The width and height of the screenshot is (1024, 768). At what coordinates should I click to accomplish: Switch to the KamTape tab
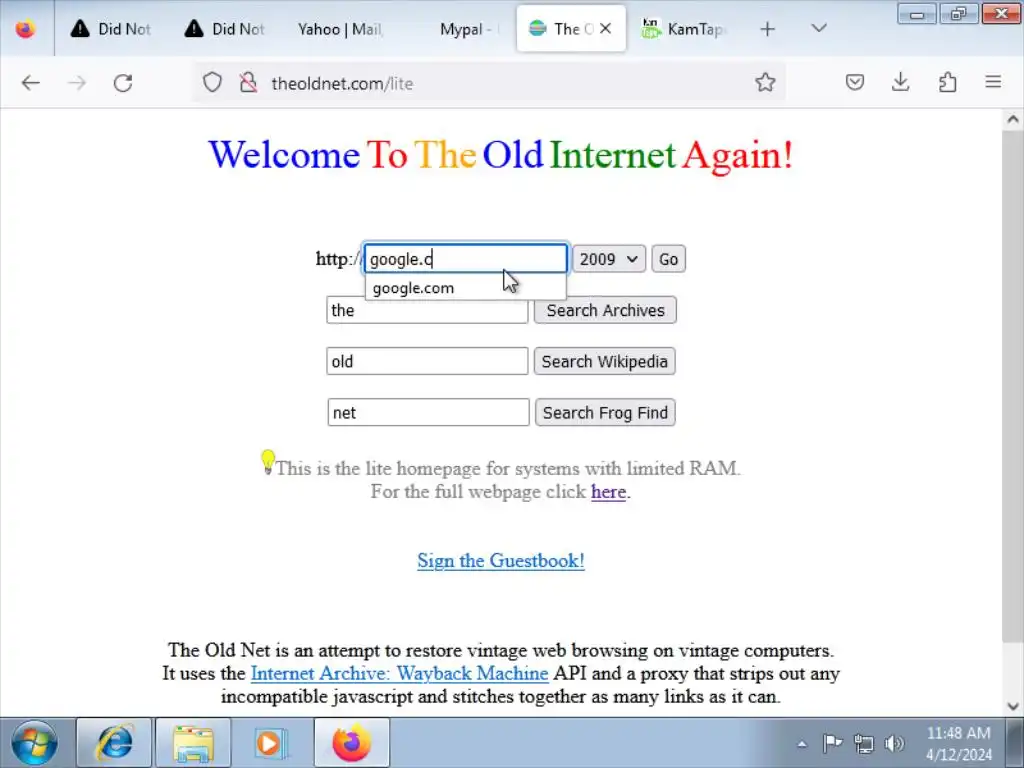click(684, 29)
